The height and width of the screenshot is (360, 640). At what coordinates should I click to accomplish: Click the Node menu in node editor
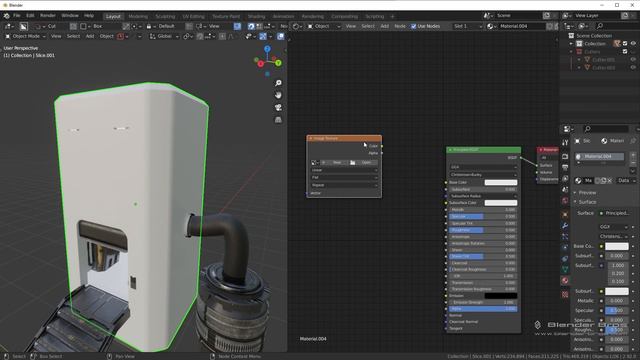(x=400, y=26)
